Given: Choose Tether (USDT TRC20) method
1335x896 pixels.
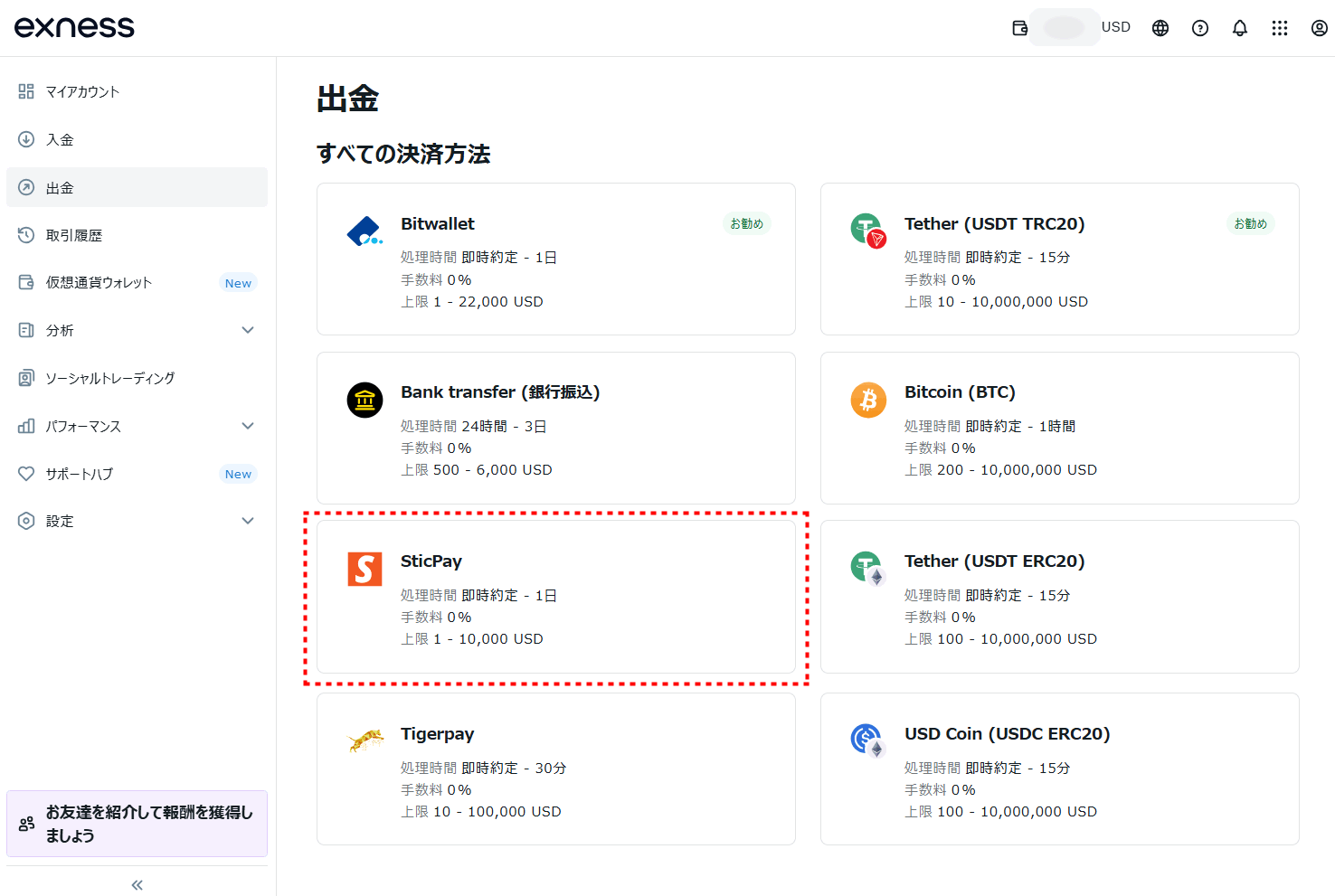Looking at the screenshot, I should click(x=1060, y=259).
